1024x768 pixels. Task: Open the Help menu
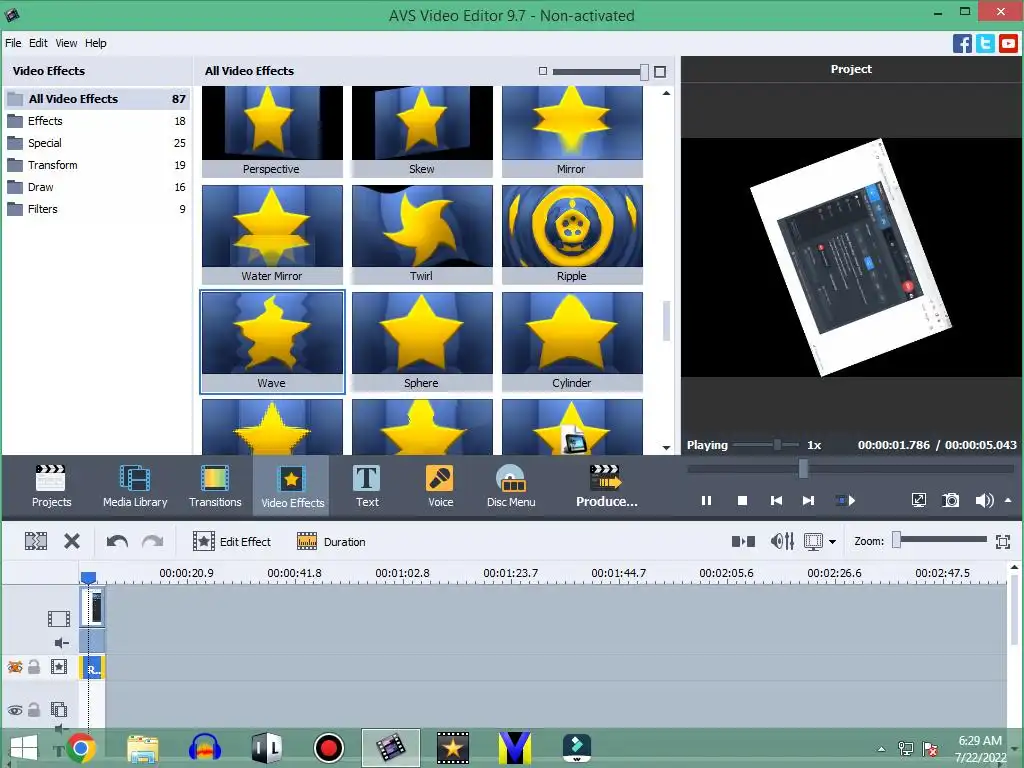point(95,43)
